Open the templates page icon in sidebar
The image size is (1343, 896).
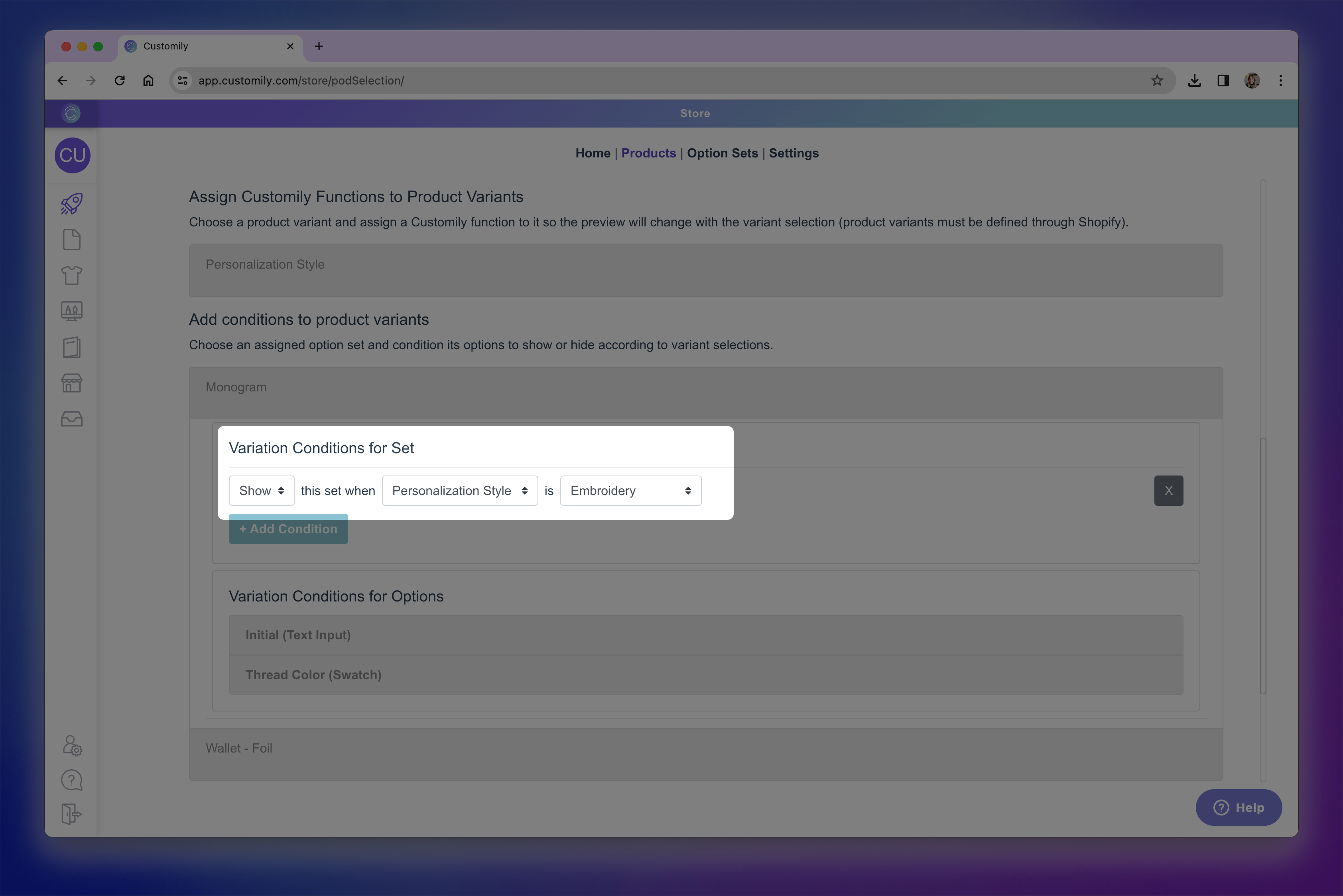click(71, 240)
